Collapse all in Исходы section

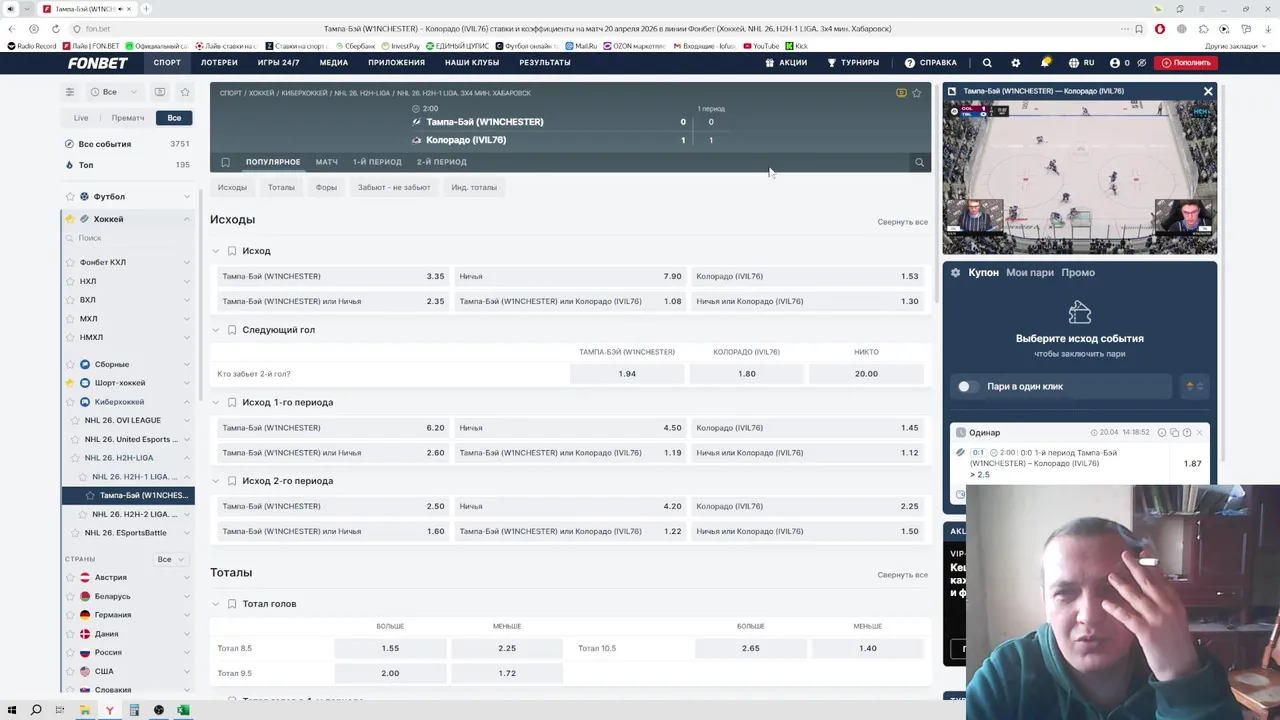click(902, 222)
